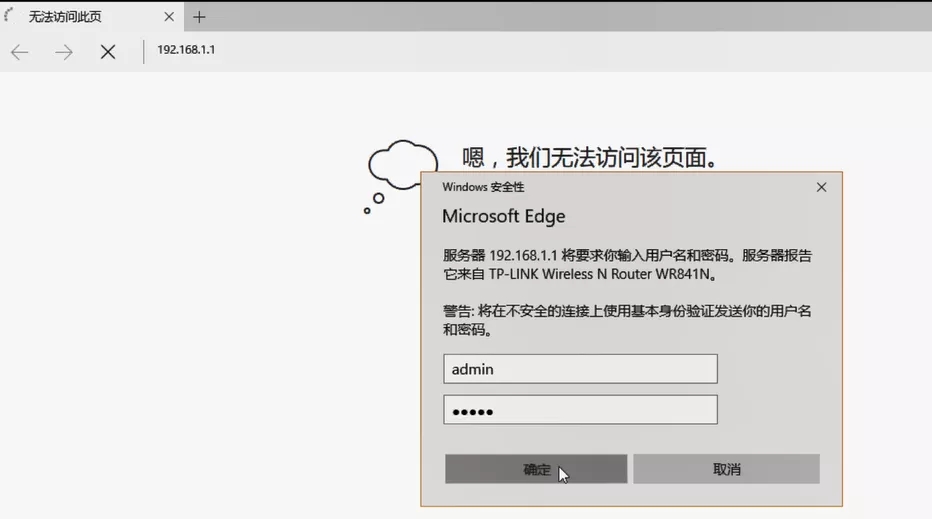932x519 pixels.
Task: Click the forward navigation arrow
Action: (x=64, y=52)
